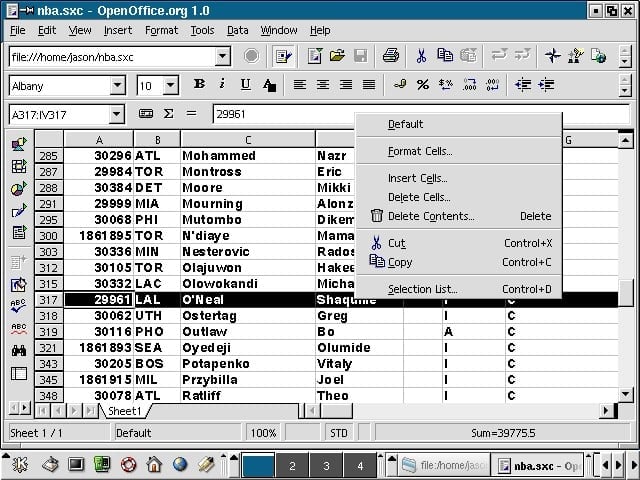
Task: Open the Data menu
Action: tap(238, 30)
